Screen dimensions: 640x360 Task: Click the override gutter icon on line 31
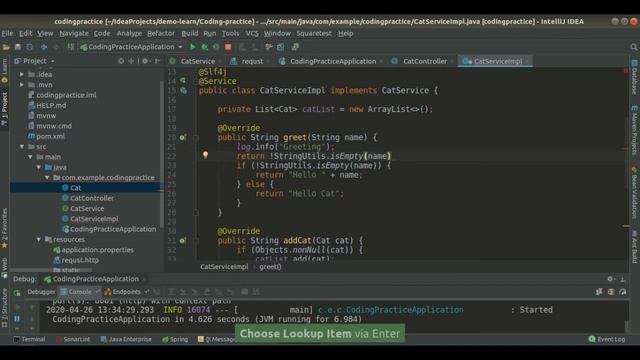tap(183, 240)
